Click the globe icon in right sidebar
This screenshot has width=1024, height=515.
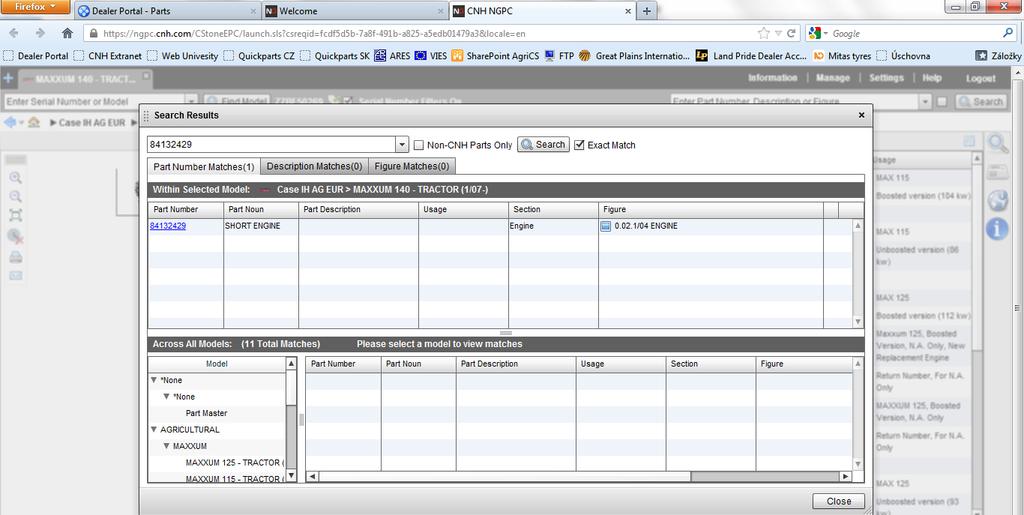[998, 201]
